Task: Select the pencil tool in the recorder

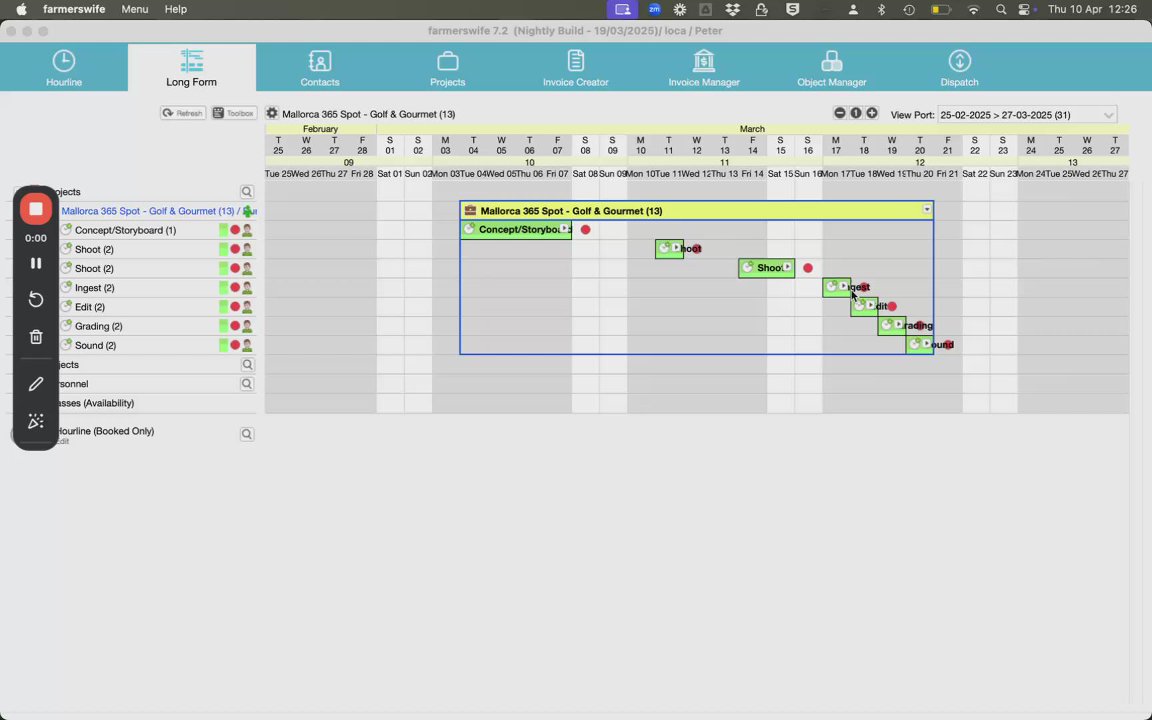Action: (x=36, y=384)
